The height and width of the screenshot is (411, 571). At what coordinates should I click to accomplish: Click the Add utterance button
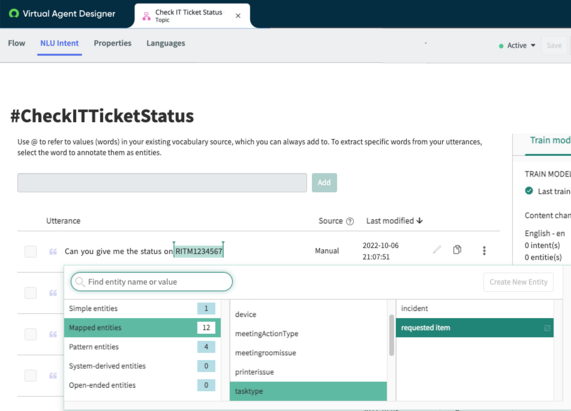coord(324,182)
